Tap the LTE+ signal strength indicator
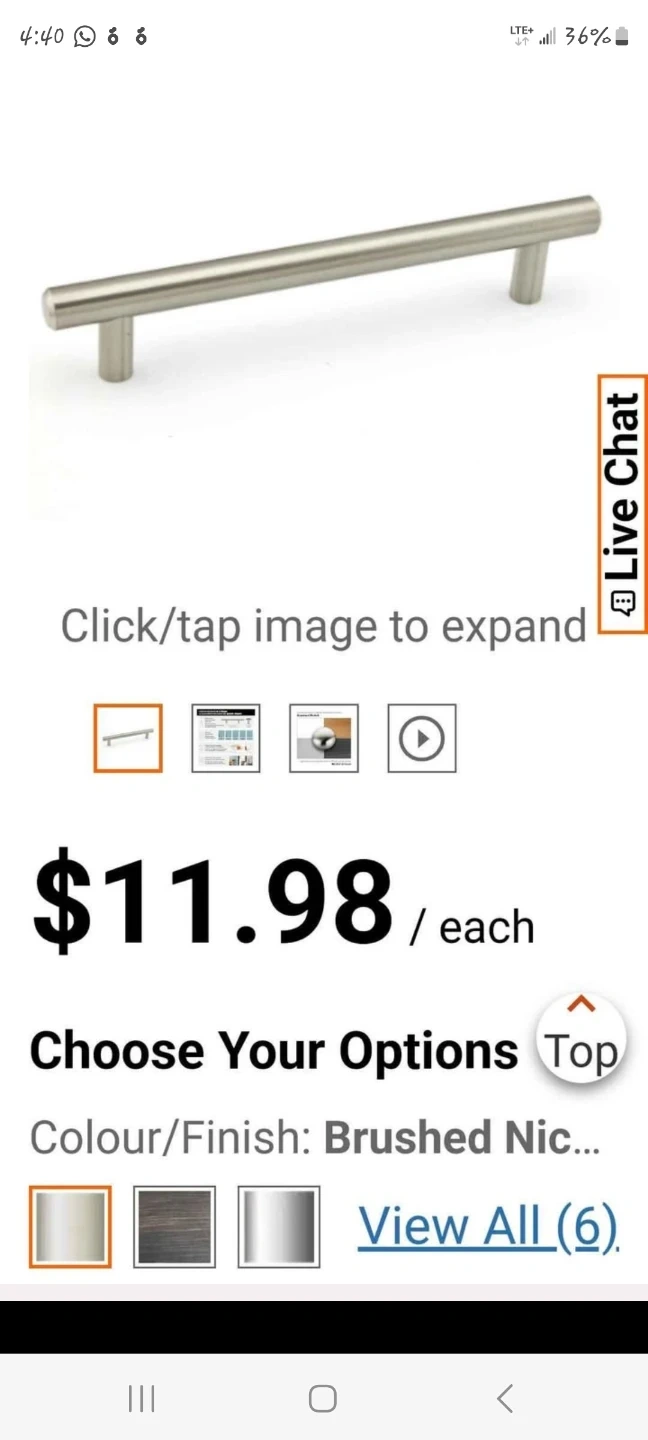648x1440 pixels. [533, 36]
